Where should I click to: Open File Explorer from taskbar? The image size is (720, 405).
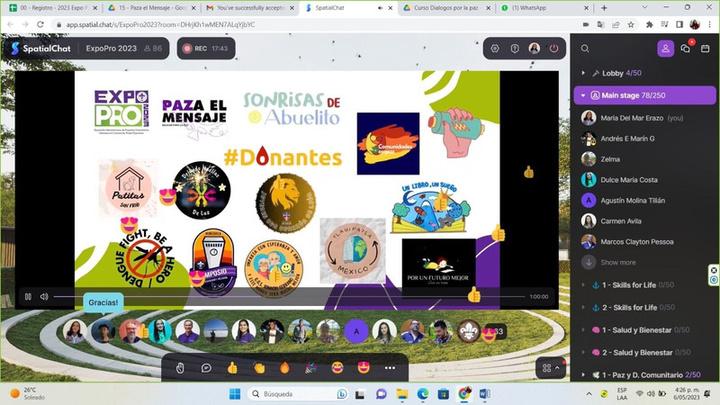coord(402,394)
